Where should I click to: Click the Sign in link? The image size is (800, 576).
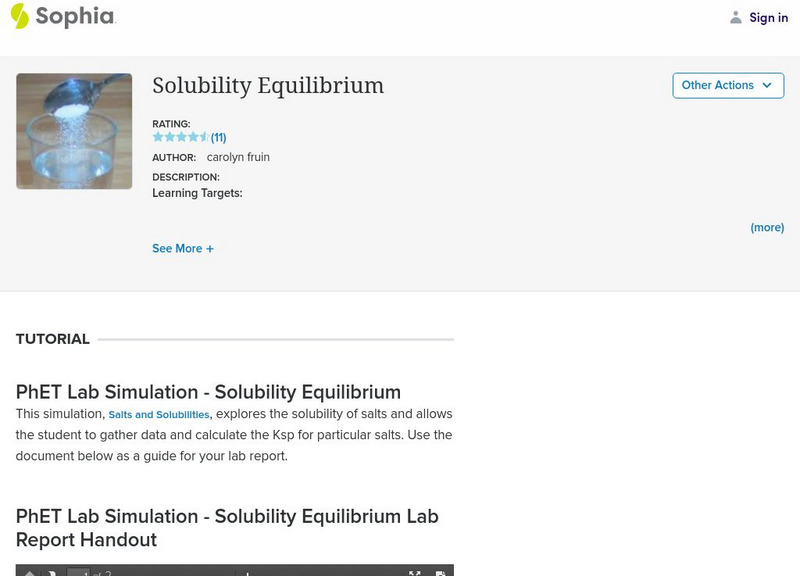(x=768, y=18)
